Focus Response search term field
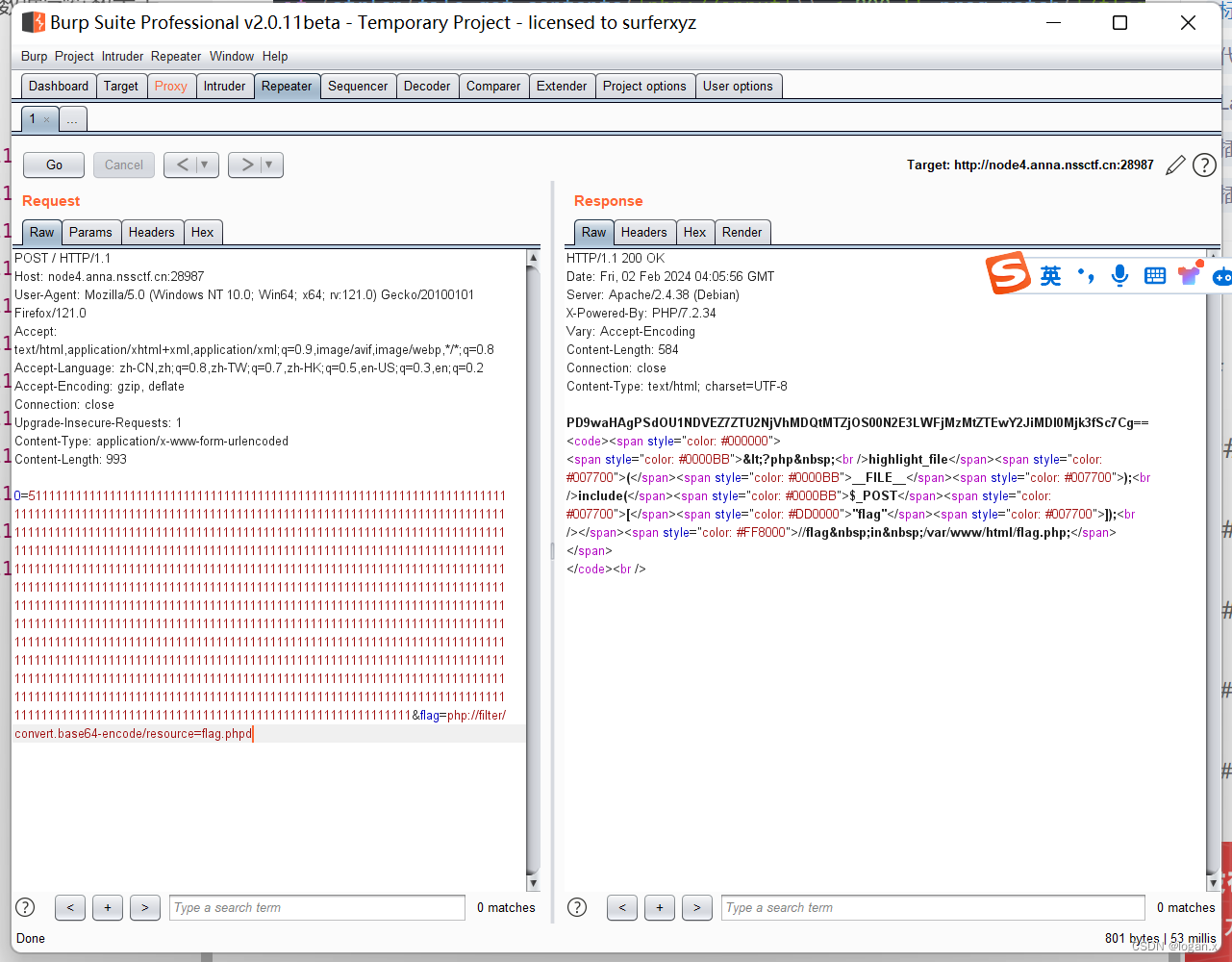 [933, 907]
